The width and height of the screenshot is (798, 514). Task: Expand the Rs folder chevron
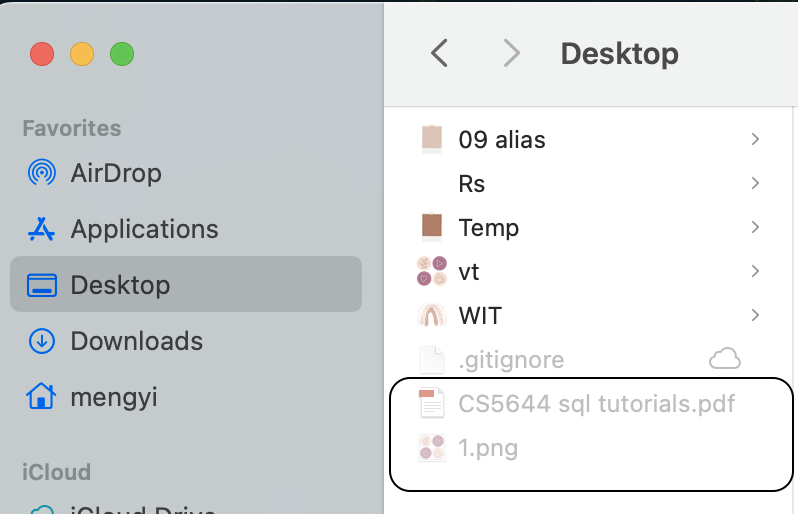point(755,183)
